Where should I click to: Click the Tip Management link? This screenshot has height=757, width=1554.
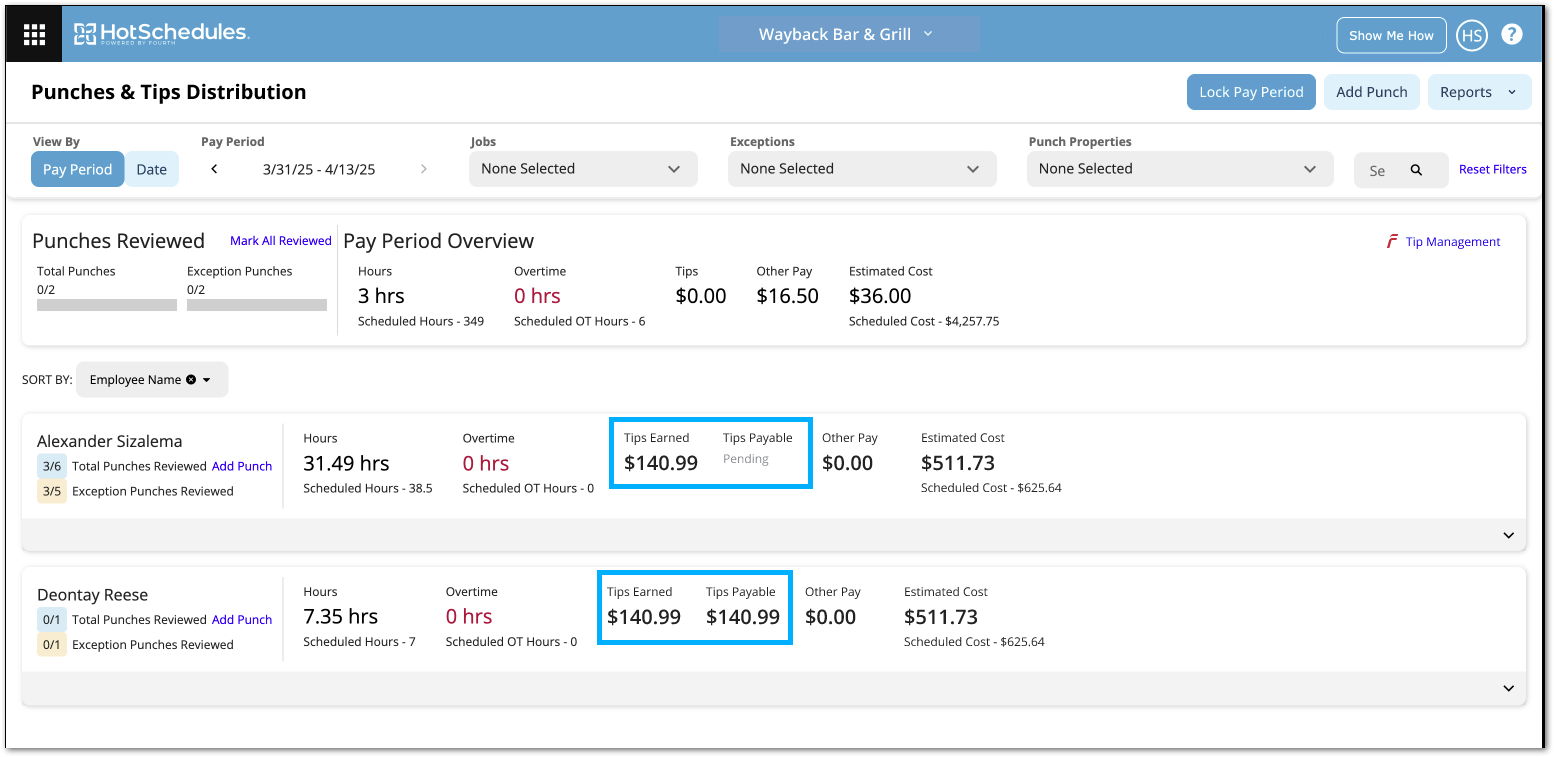[x=1452, y=242]
